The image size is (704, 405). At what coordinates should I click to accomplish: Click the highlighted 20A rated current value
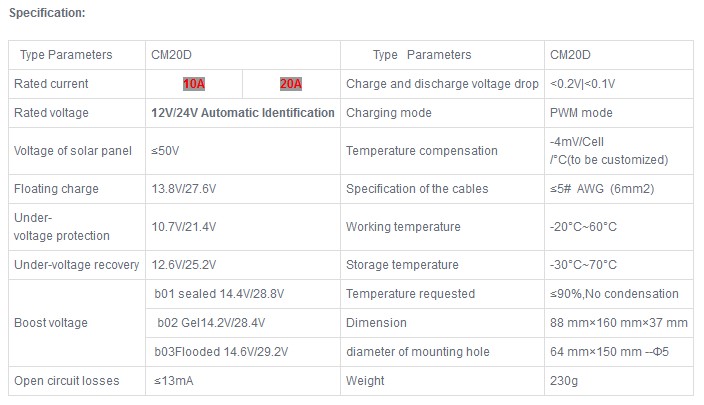tap(291, 84)
